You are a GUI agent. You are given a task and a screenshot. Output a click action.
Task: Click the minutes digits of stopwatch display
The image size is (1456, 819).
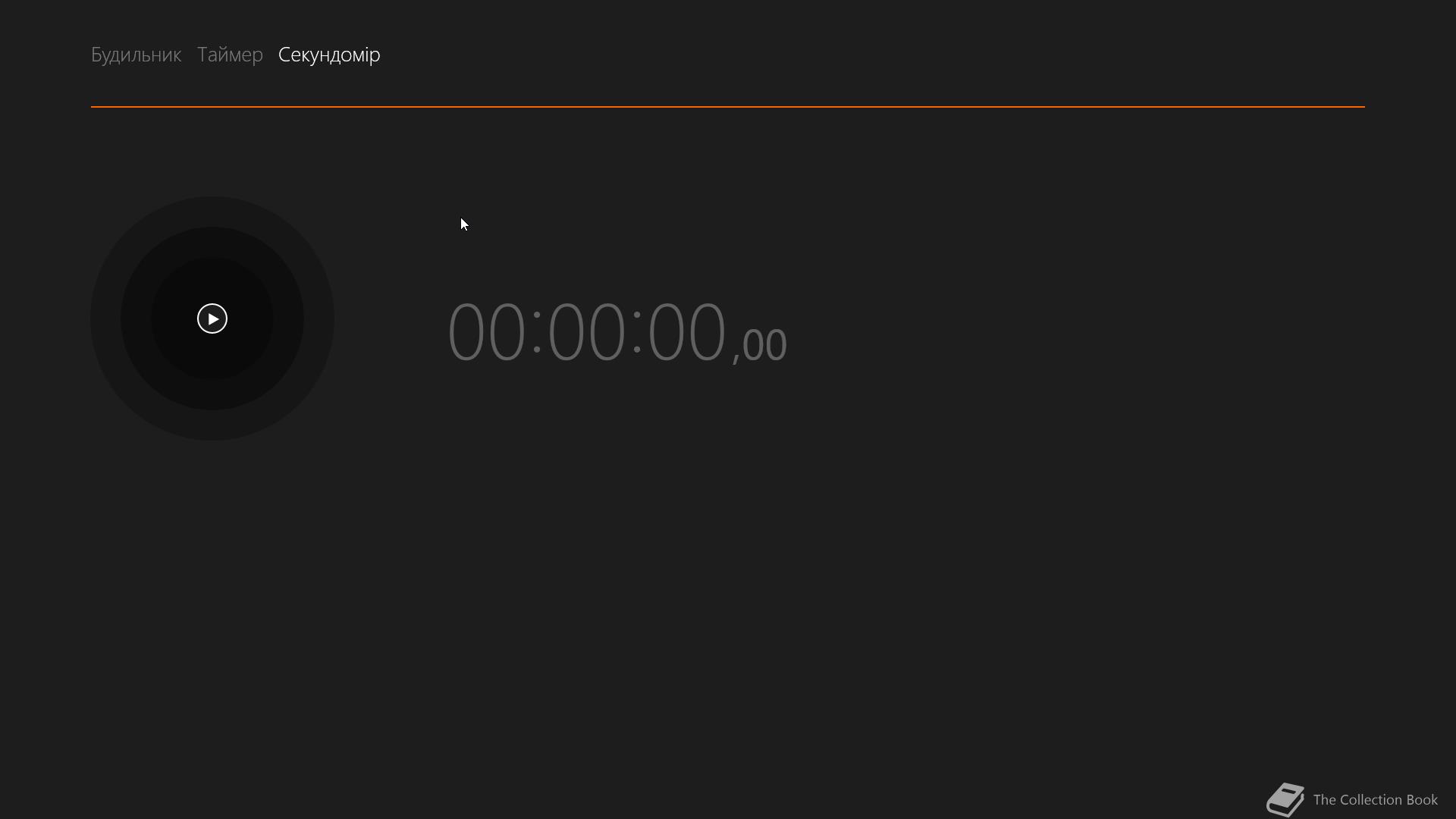587,331
